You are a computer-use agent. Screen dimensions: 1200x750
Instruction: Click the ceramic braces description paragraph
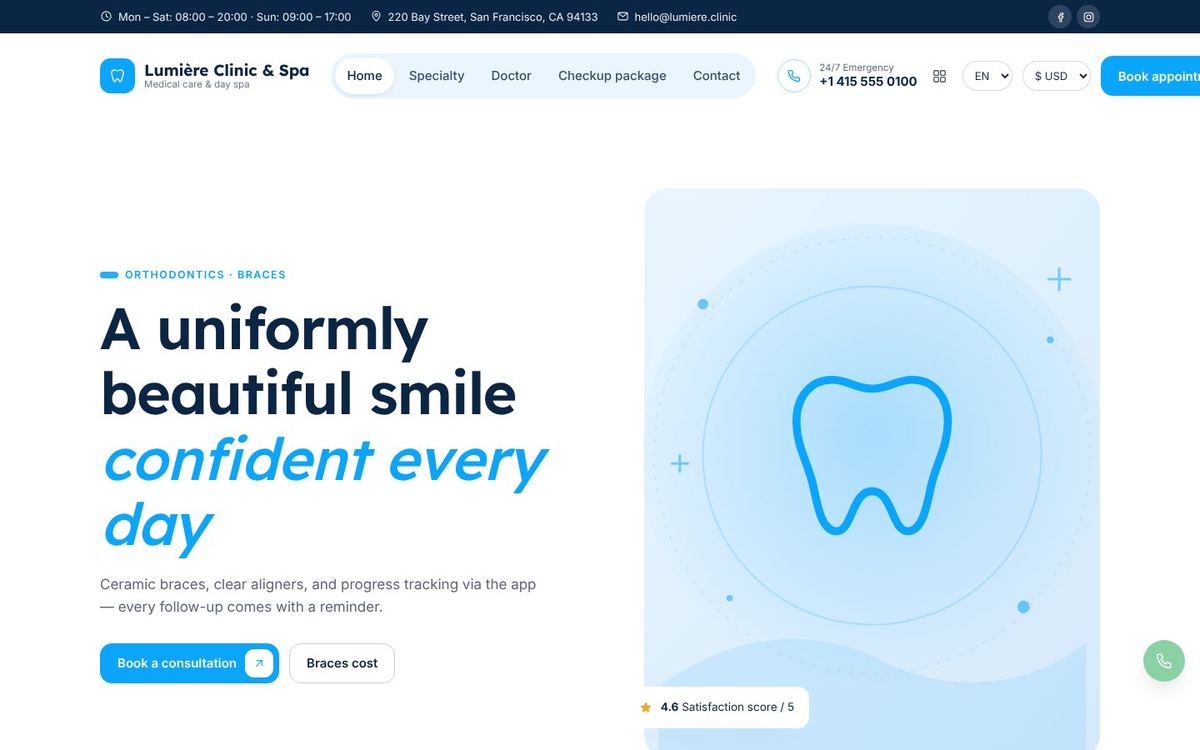click(x=318, y=595)
